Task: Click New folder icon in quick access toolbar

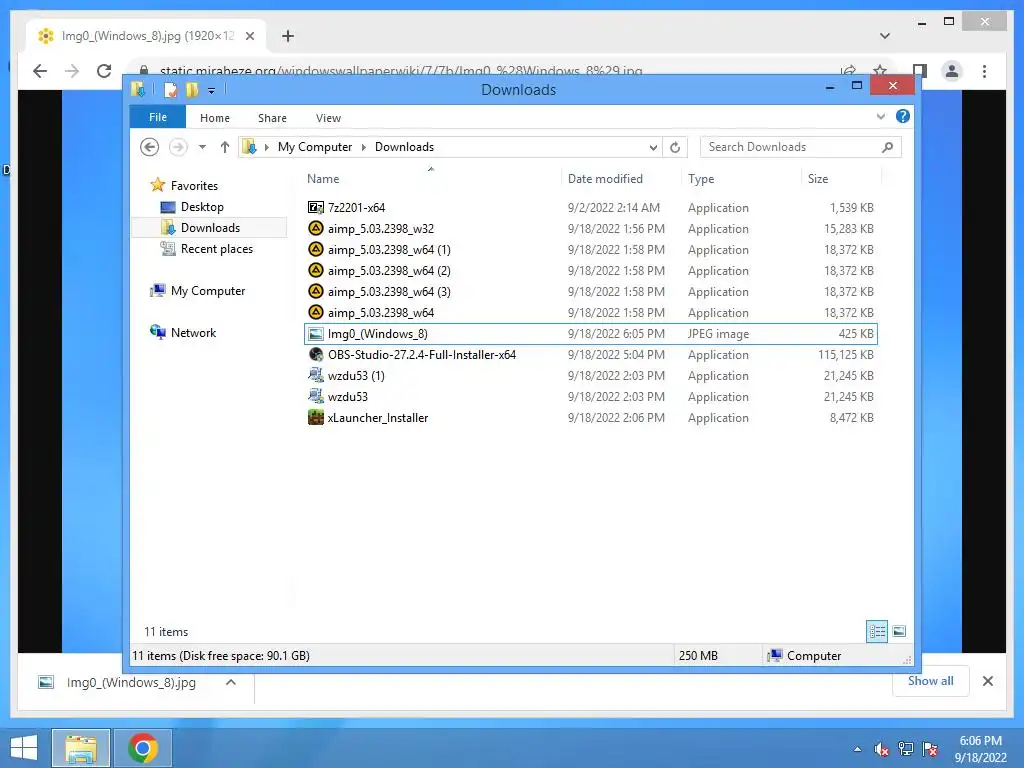Action: (x=191, y=89)
